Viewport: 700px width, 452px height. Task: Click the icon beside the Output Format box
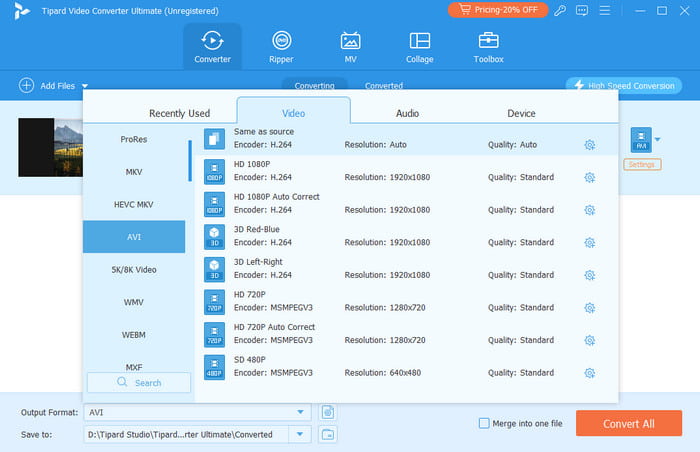[328, 412]
